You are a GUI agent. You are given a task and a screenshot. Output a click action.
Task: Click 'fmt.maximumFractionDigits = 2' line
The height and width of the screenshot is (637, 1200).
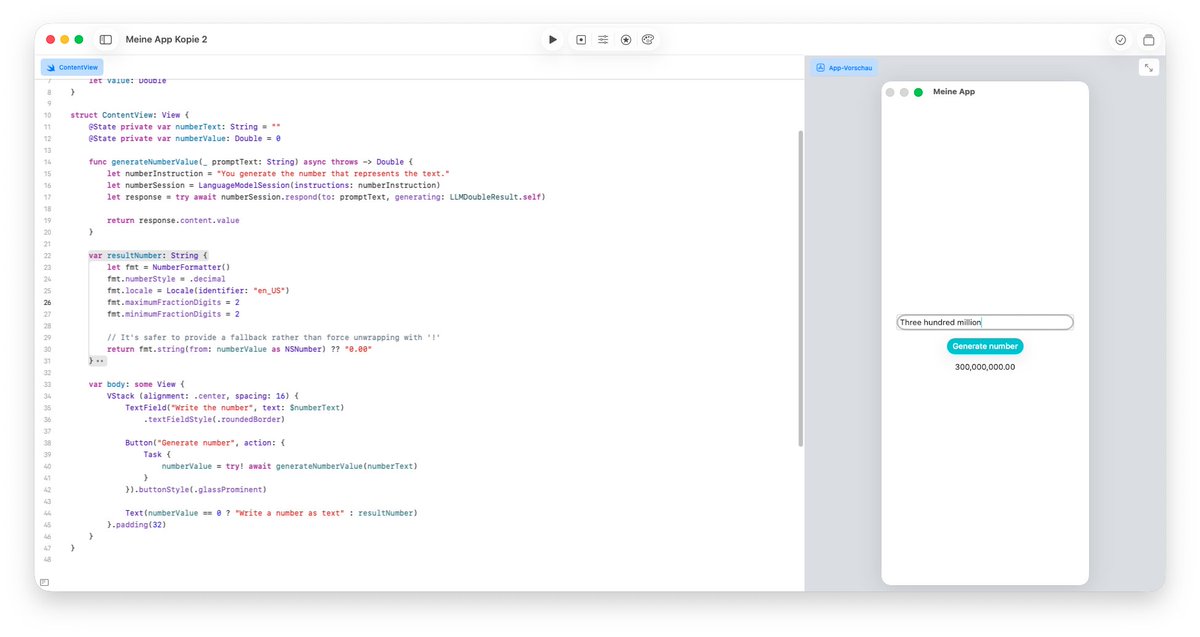(173, 302)
